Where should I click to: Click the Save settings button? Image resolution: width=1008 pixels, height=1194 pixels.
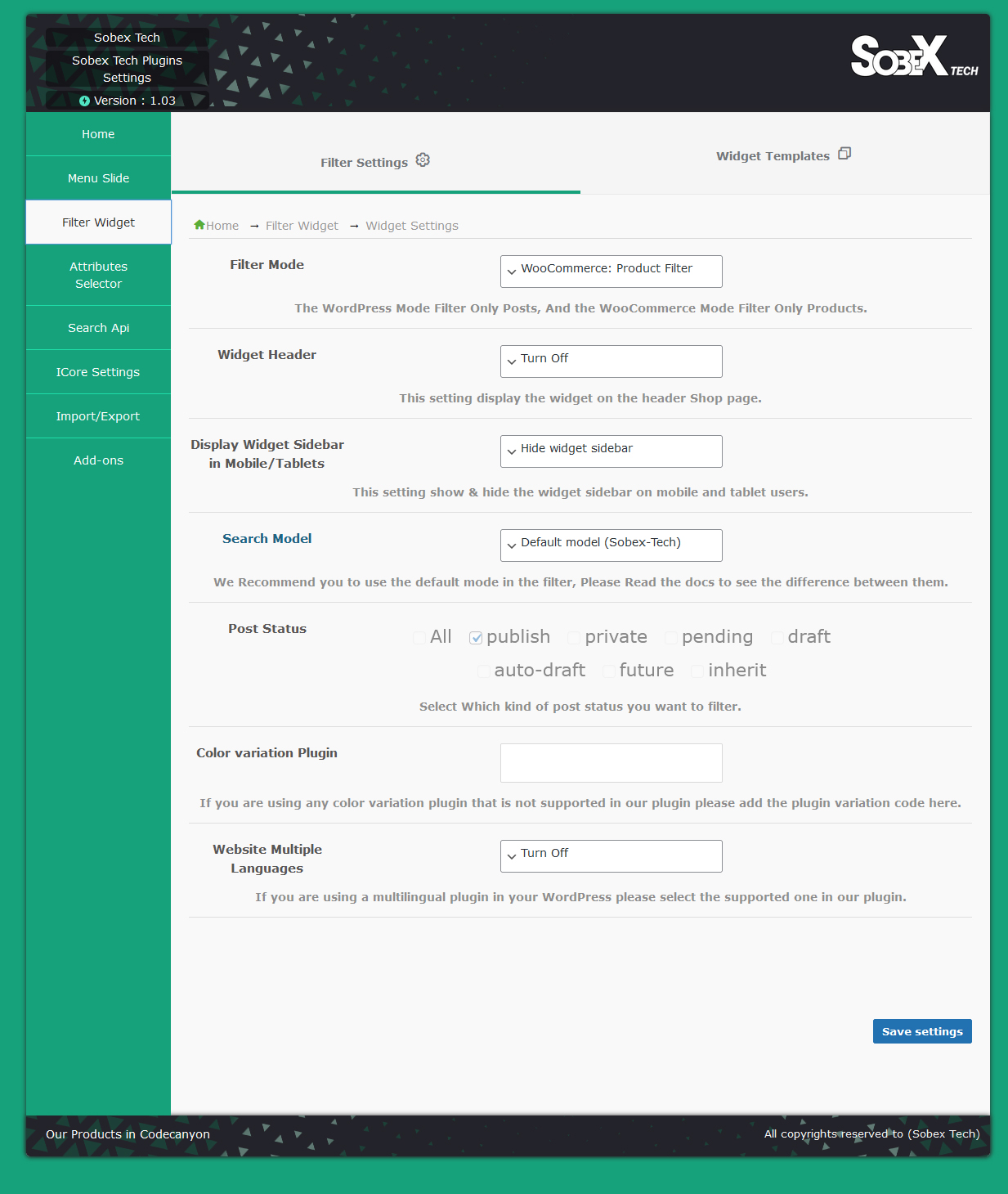922,1031
